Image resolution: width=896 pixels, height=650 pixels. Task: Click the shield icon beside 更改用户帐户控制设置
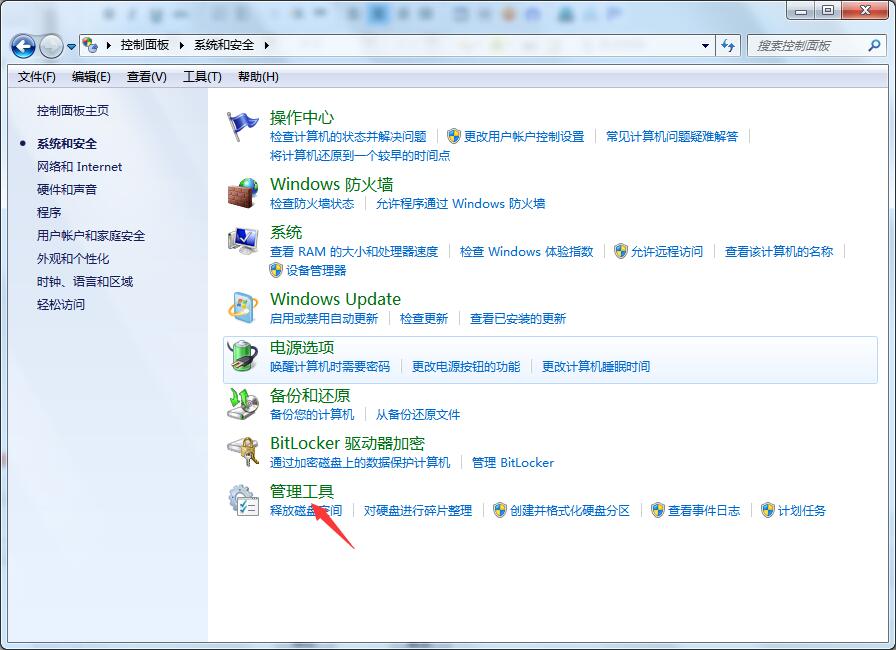(454, 136)
